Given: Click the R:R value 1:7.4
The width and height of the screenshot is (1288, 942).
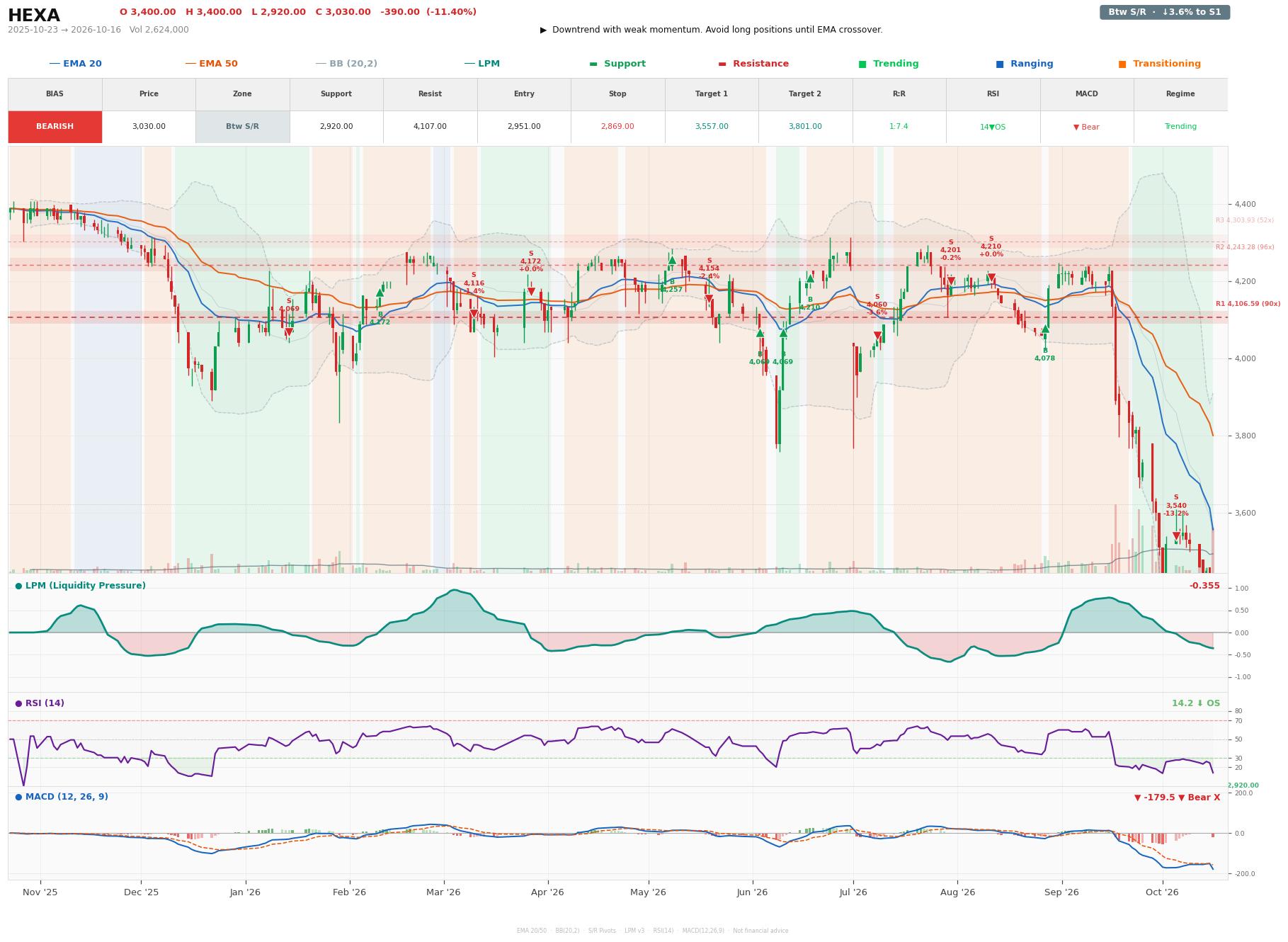Looking at the screenshot, I should tap(899, 127).
